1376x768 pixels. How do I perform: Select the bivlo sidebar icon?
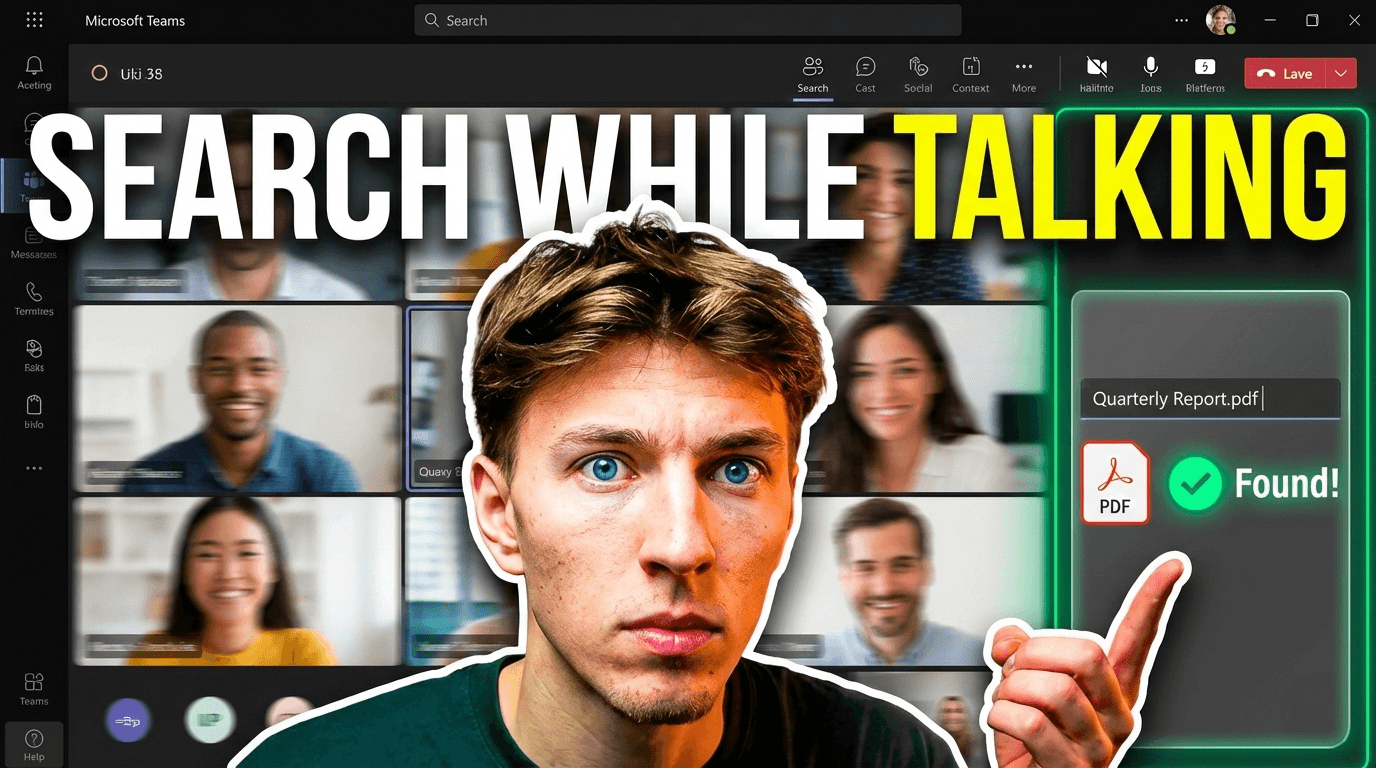pos(34,411)
